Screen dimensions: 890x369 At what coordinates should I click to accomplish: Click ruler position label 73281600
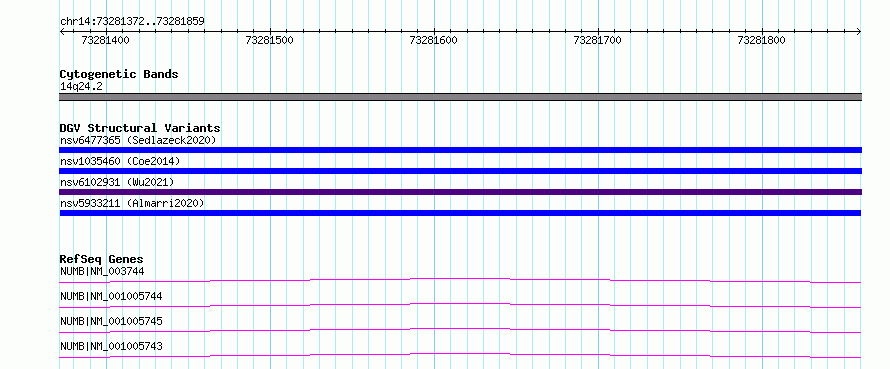(x=434, y=40)
